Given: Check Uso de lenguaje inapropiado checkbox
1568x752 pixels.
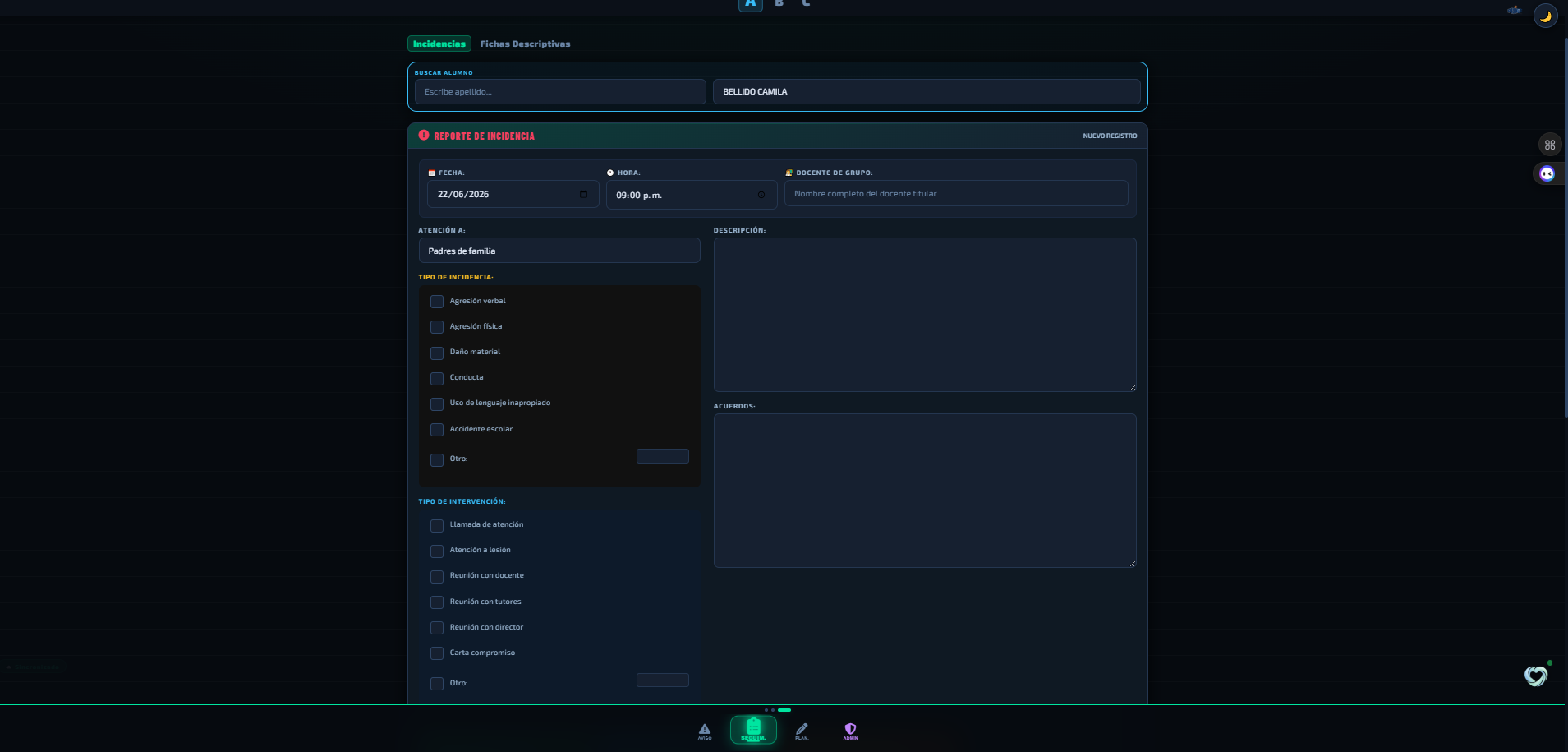Looking at the screenshot, I should [x=437, y=404].
